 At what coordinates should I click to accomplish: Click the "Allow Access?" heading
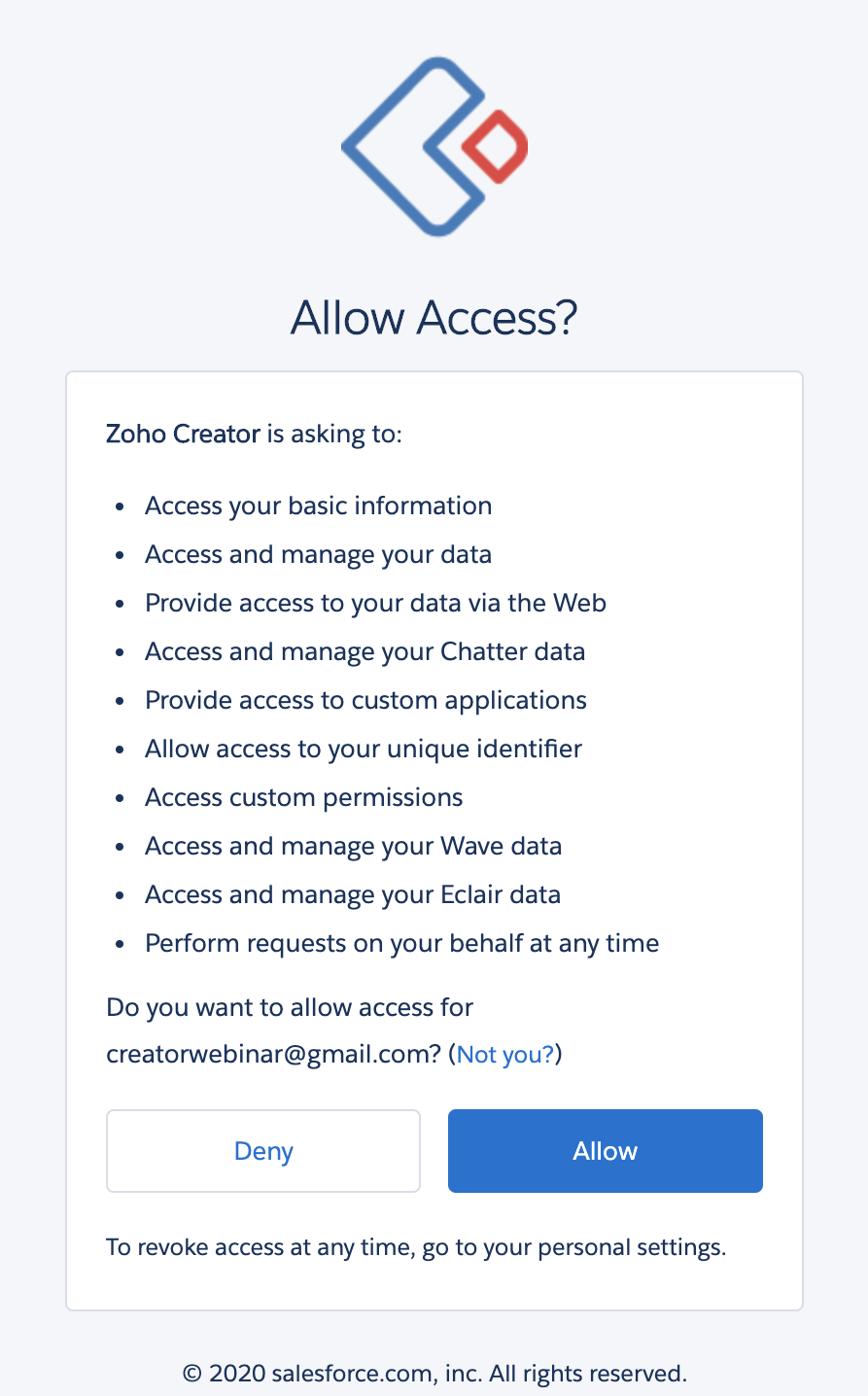434,318
